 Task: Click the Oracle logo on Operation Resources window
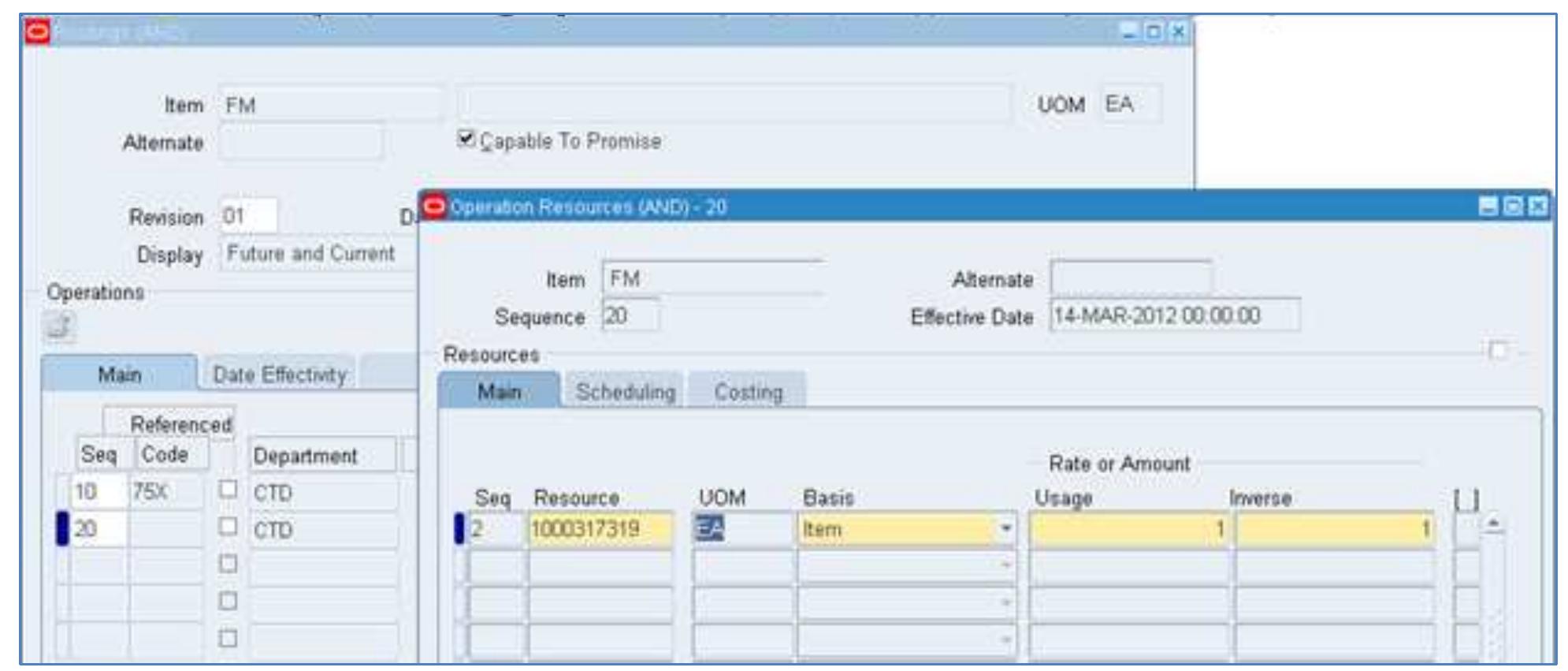point(434,207)
